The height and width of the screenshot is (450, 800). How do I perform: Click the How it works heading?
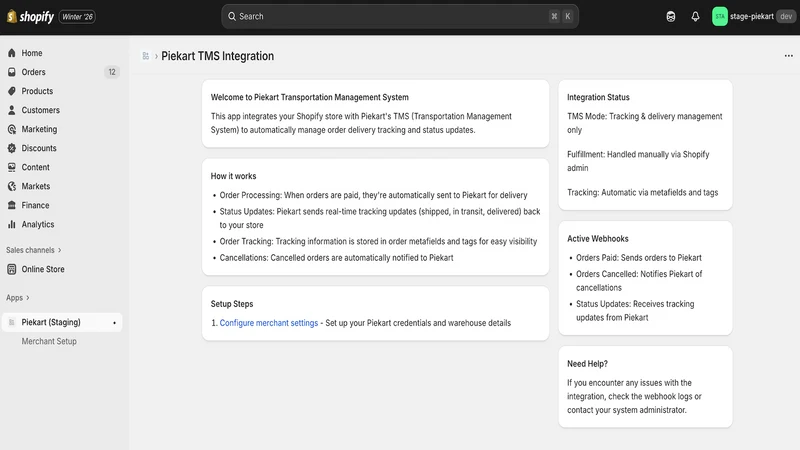(233, 176)
